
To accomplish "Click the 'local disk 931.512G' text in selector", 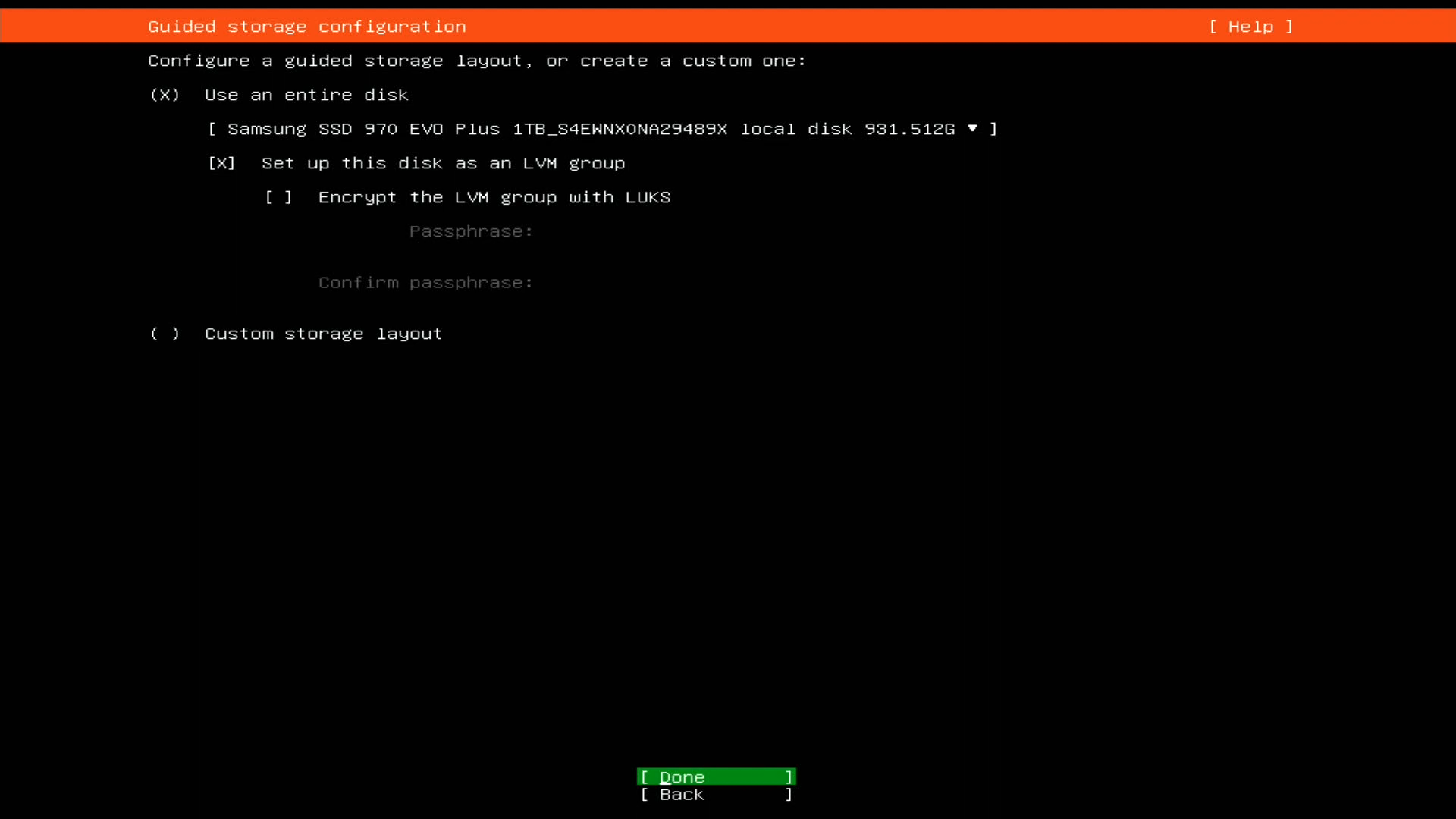I will pos(847,129).
